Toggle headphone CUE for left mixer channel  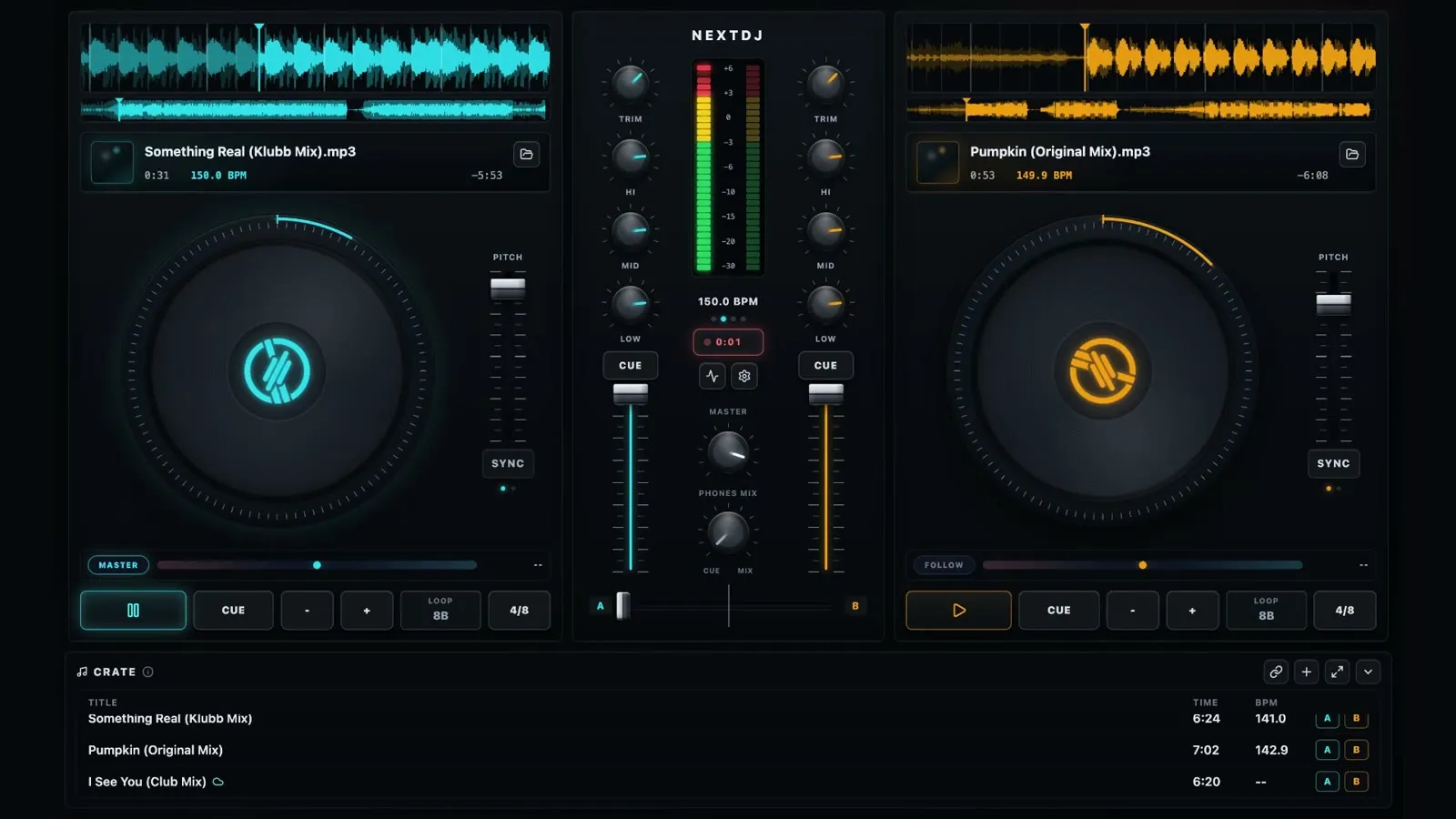tap(631, 365)
